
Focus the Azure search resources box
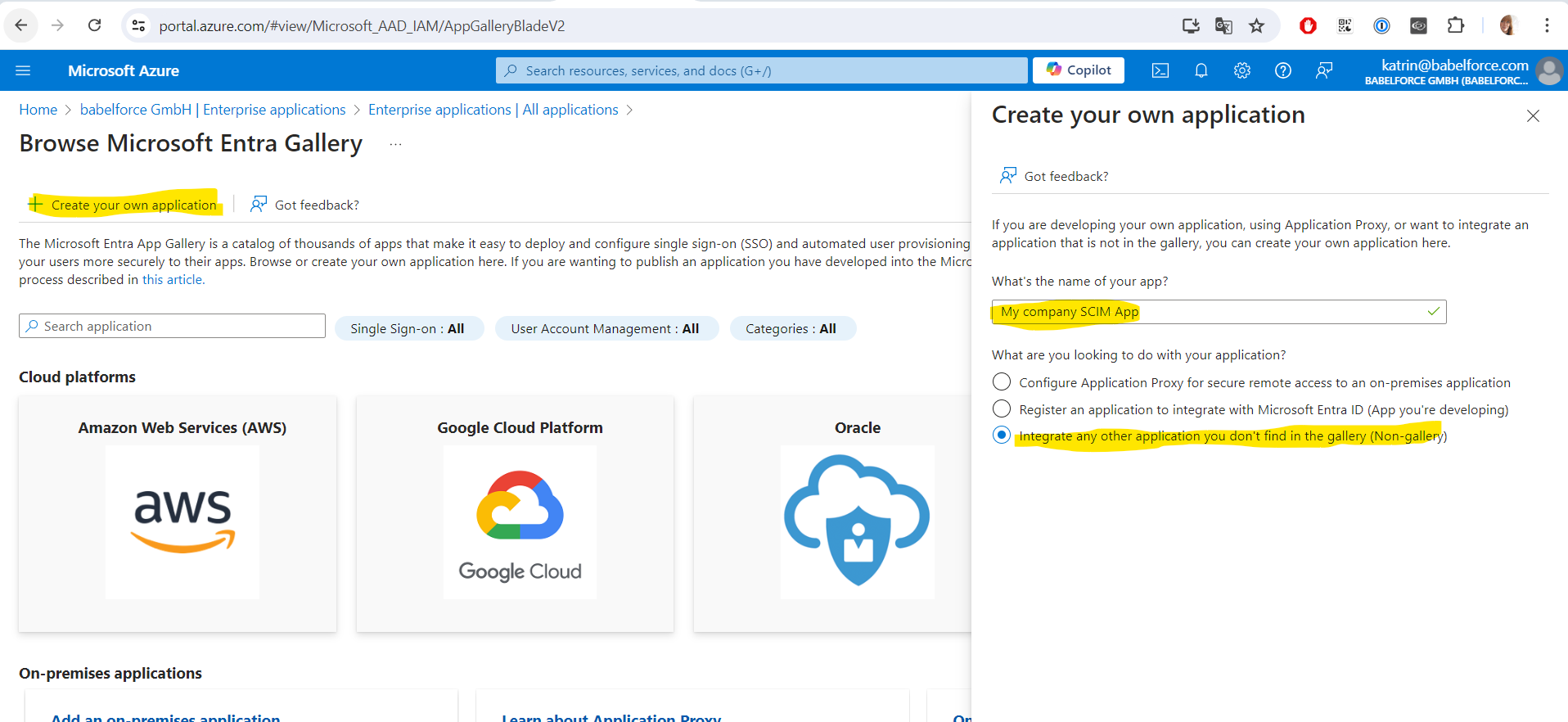click(761, 70)
